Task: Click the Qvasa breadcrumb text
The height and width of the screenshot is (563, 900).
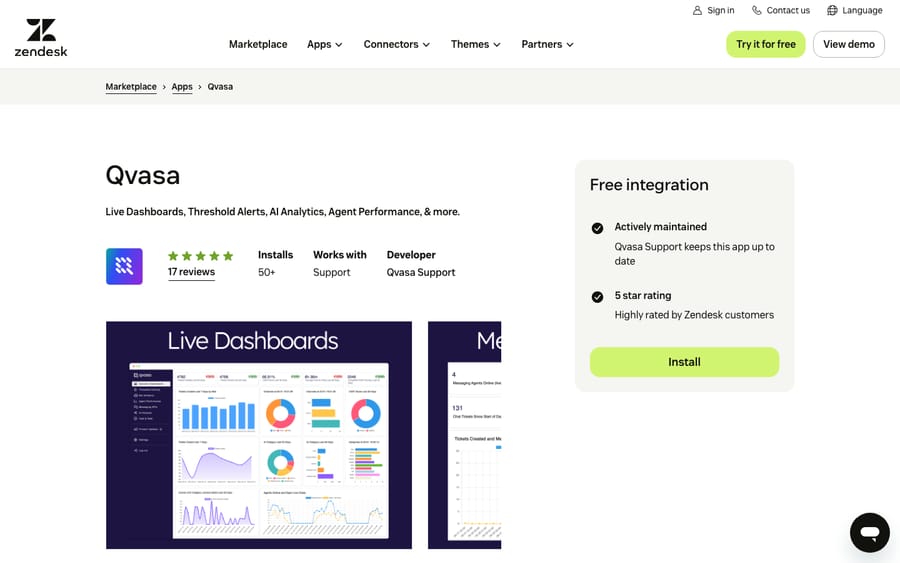Action: 220,87
